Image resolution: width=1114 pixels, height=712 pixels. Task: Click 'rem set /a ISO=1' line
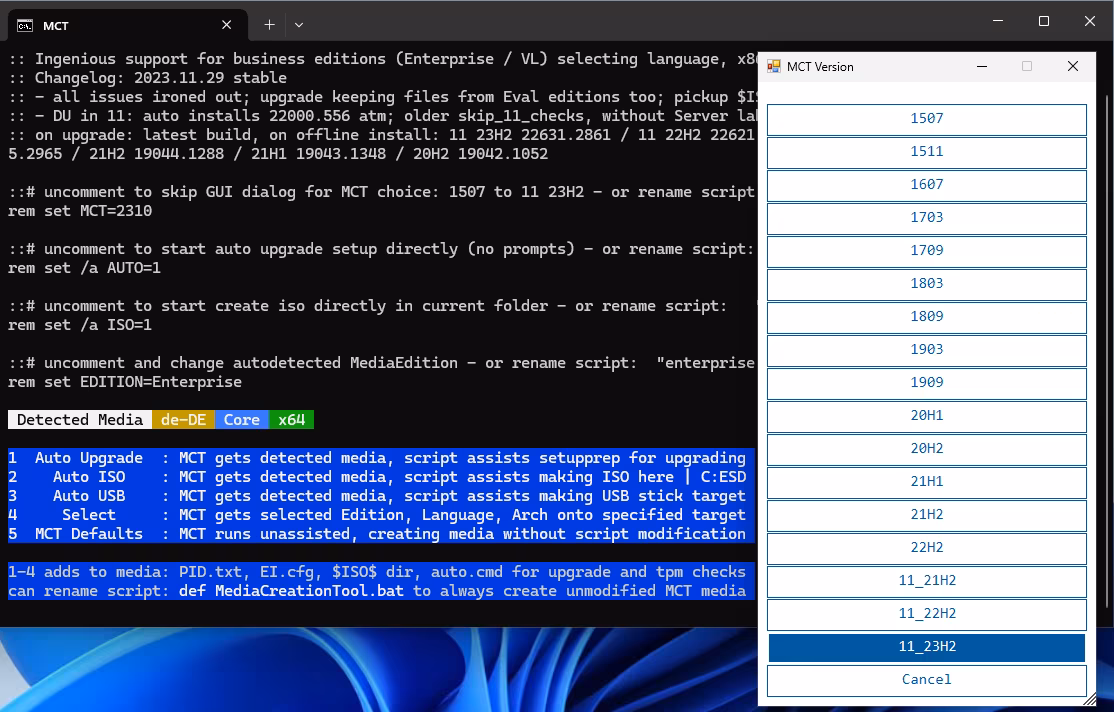tap(80, 325)
